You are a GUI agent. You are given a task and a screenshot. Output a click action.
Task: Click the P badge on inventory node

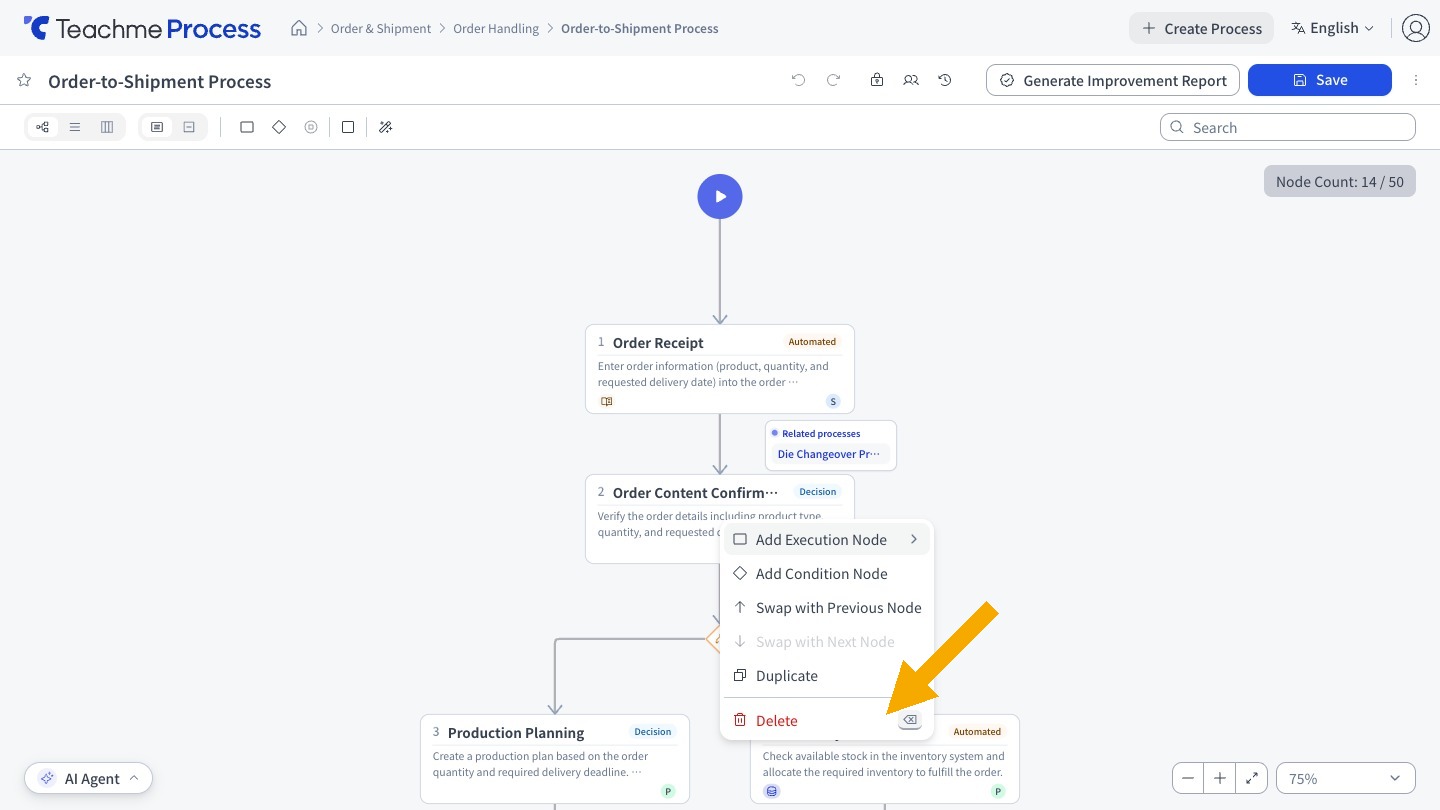[x=998, y=791]
